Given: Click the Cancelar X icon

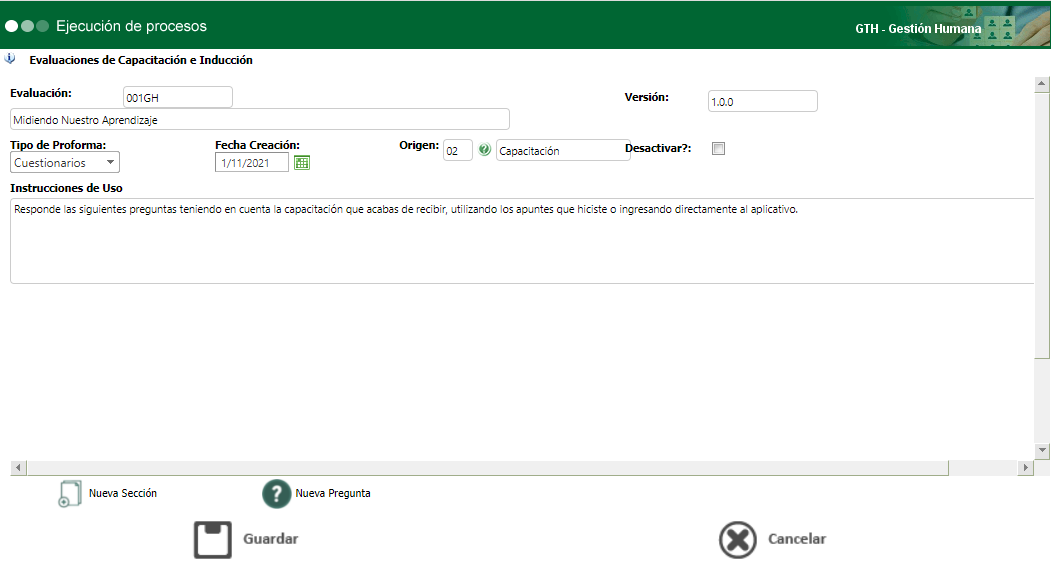Looking at the screenshot, I should point(737,540).
